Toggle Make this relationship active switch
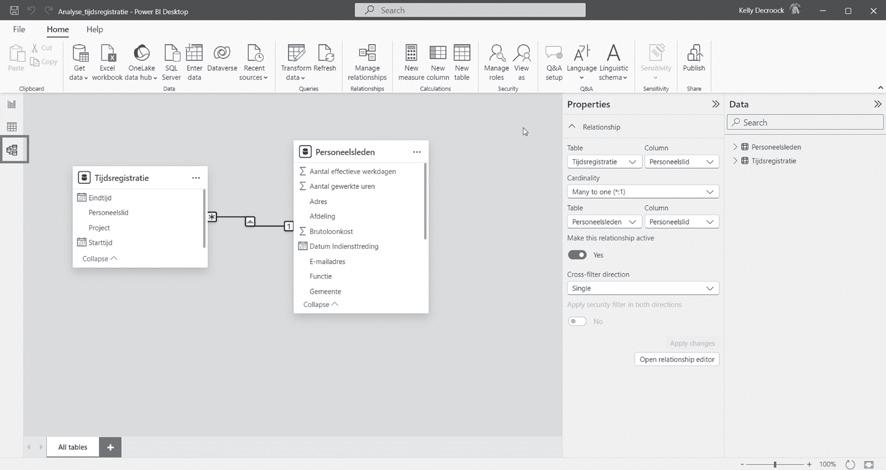Image resolution: width=886 pixels, height=470 pixels. 577,255
